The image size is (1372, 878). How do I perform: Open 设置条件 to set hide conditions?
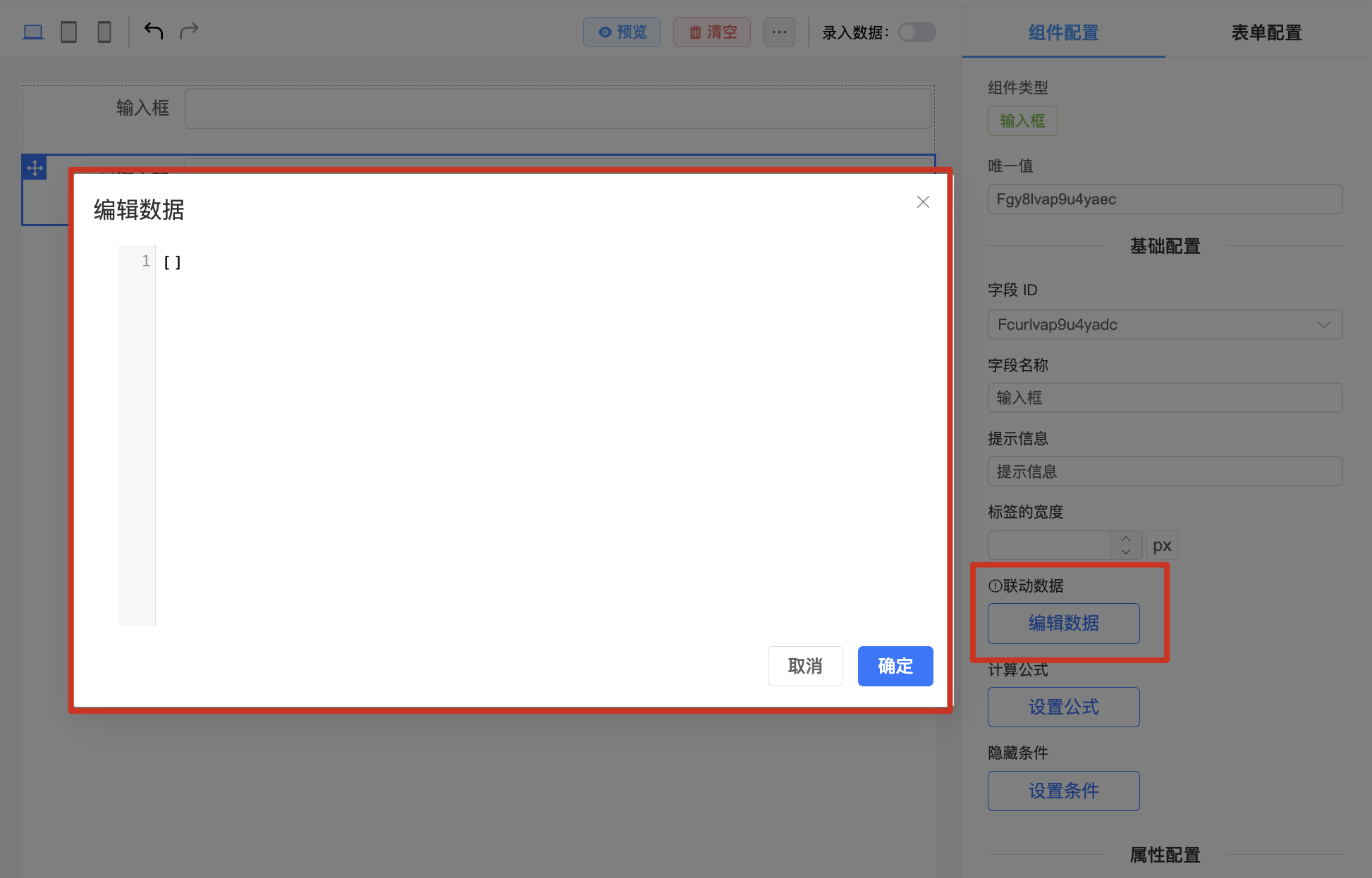click(x=1063, y=791)
